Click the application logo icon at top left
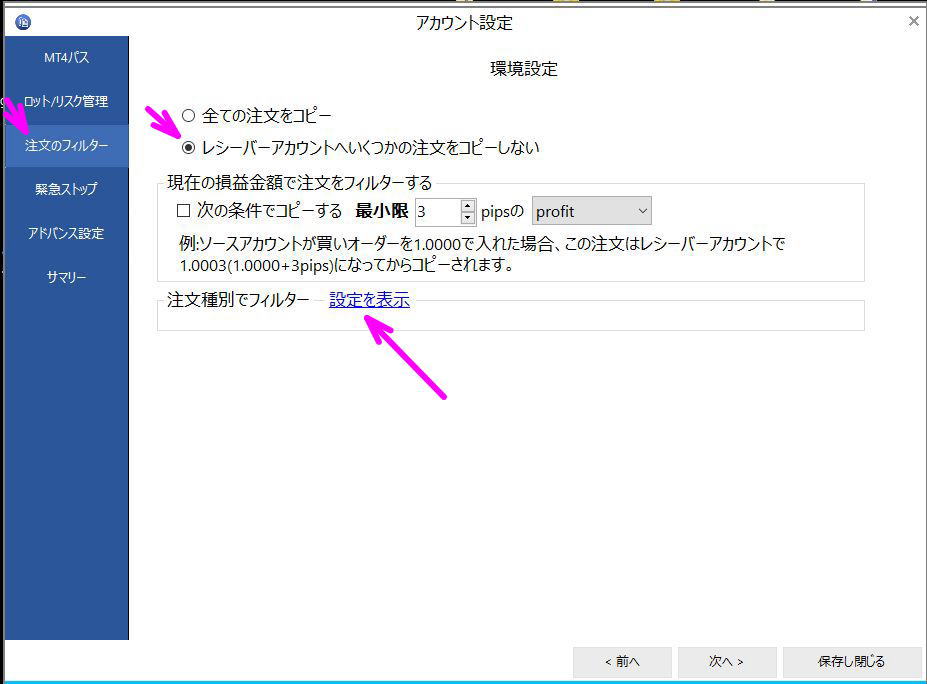Viewport: 927px width, 684px height. [22, 21]
